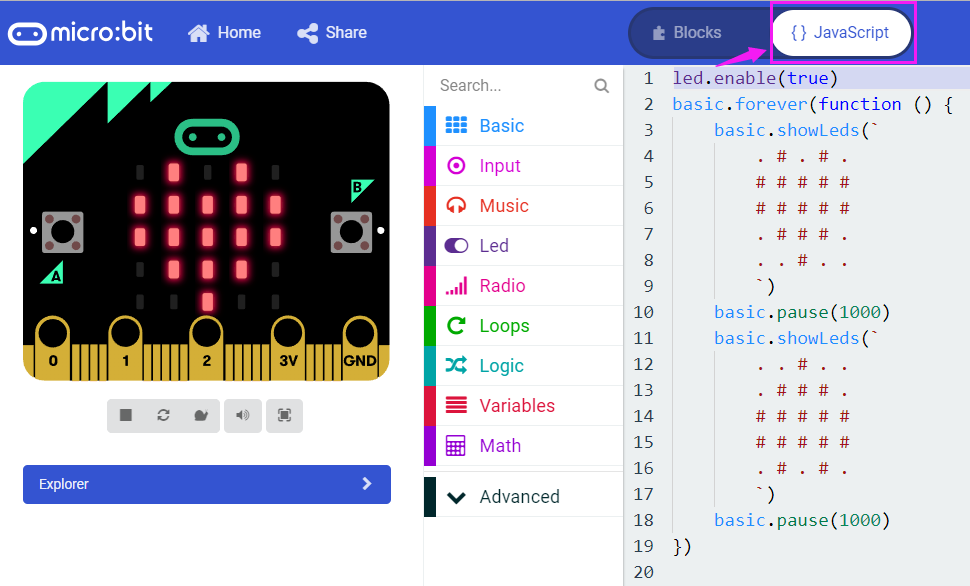970x586 pixels.
Task: Click the micro:bit logo
Action: pos(80,32)
